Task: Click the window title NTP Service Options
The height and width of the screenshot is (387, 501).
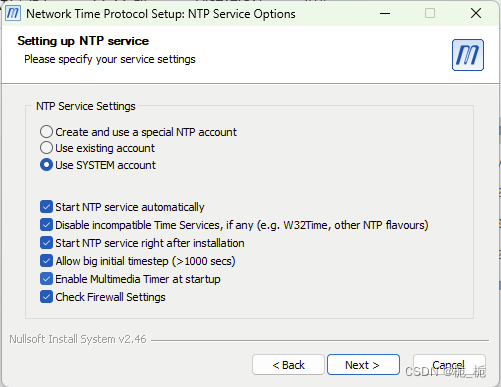Action: [x=161, y=14]
